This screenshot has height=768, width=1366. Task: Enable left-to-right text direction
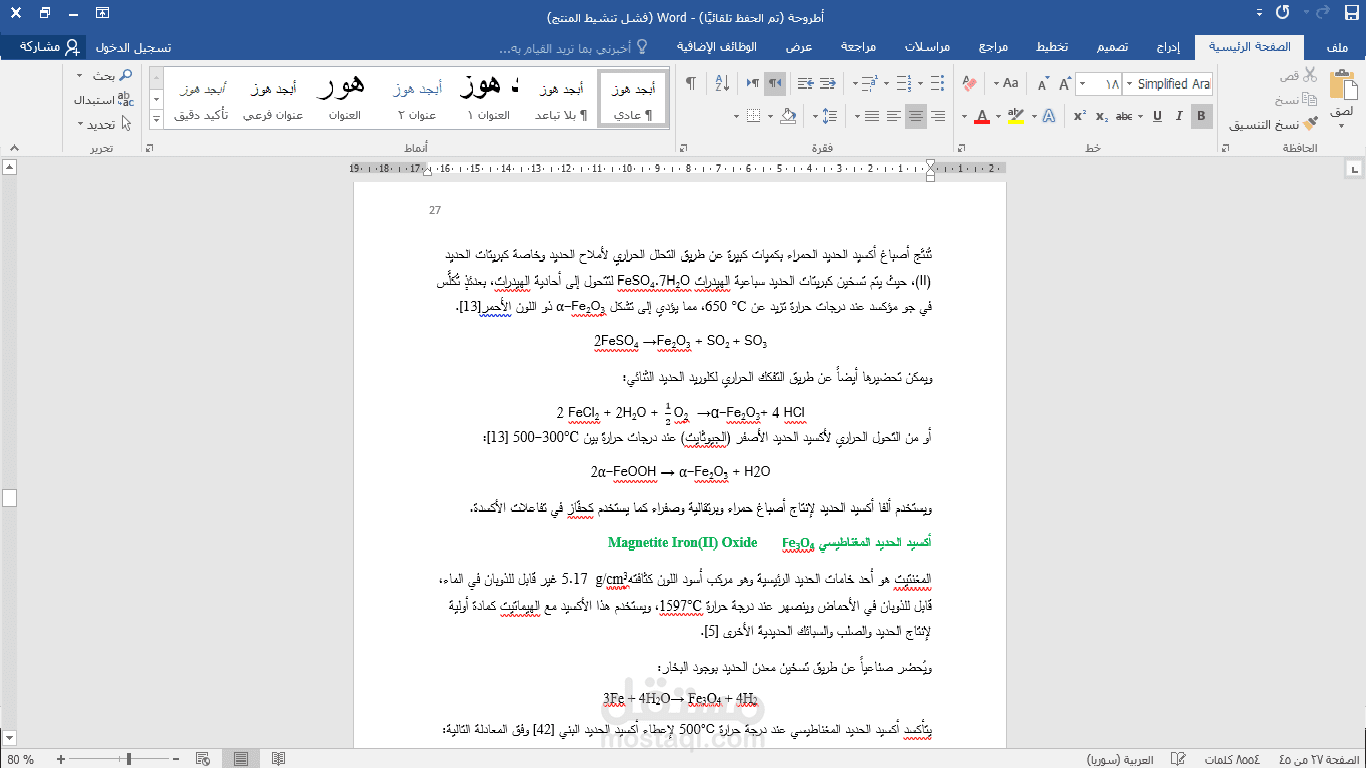pos(753,83)
